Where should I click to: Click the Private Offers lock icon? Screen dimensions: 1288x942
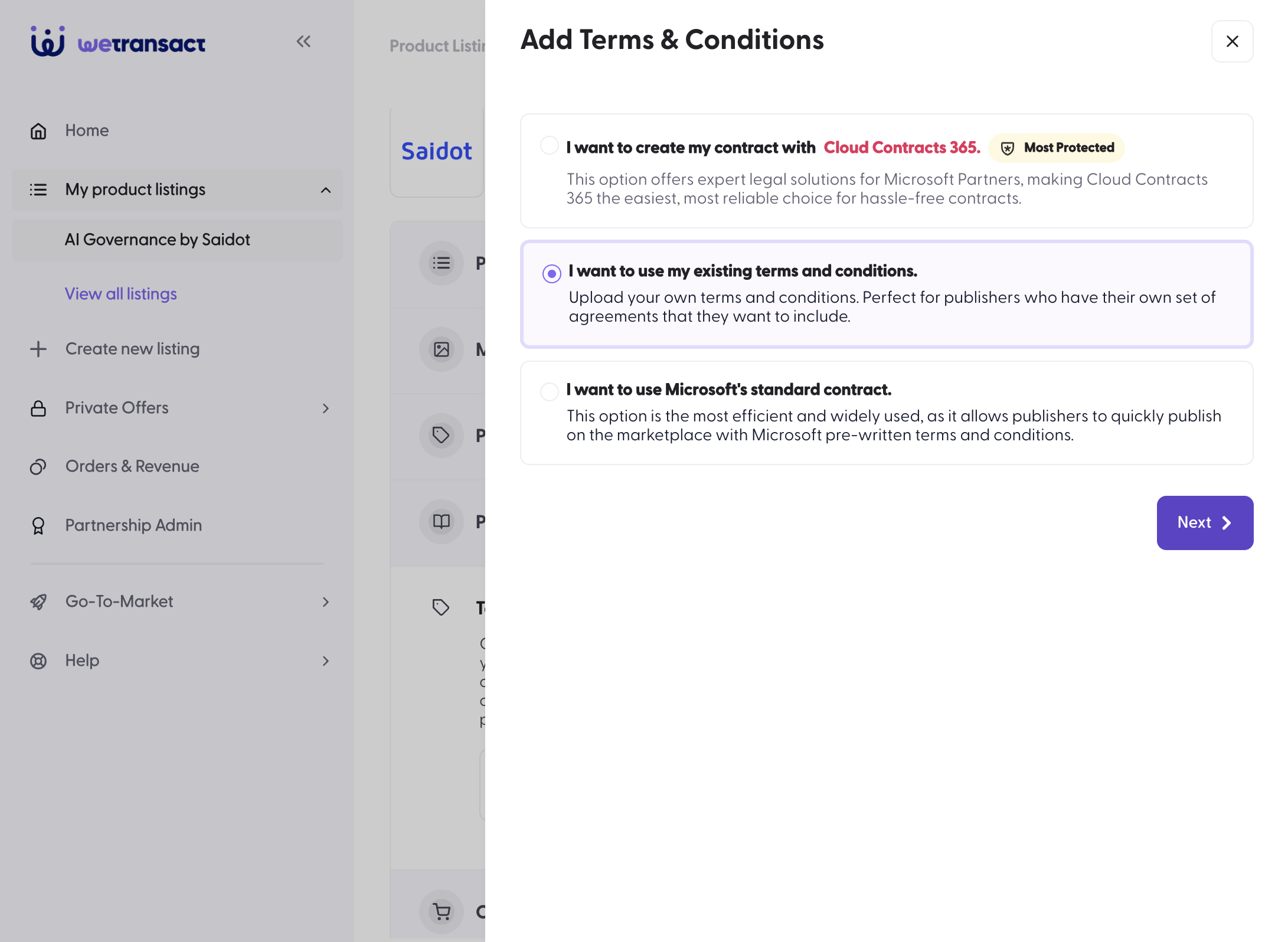pos(38,408)
